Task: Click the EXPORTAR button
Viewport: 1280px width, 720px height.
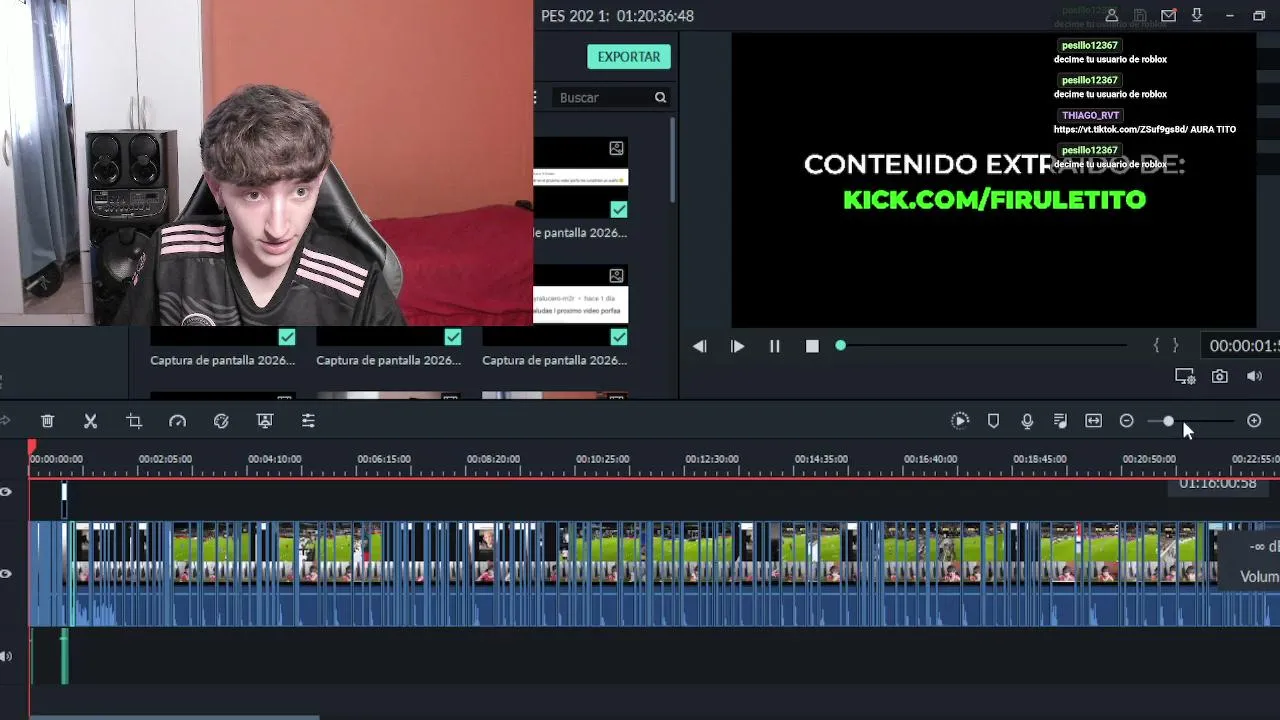Action: (629, 57)
